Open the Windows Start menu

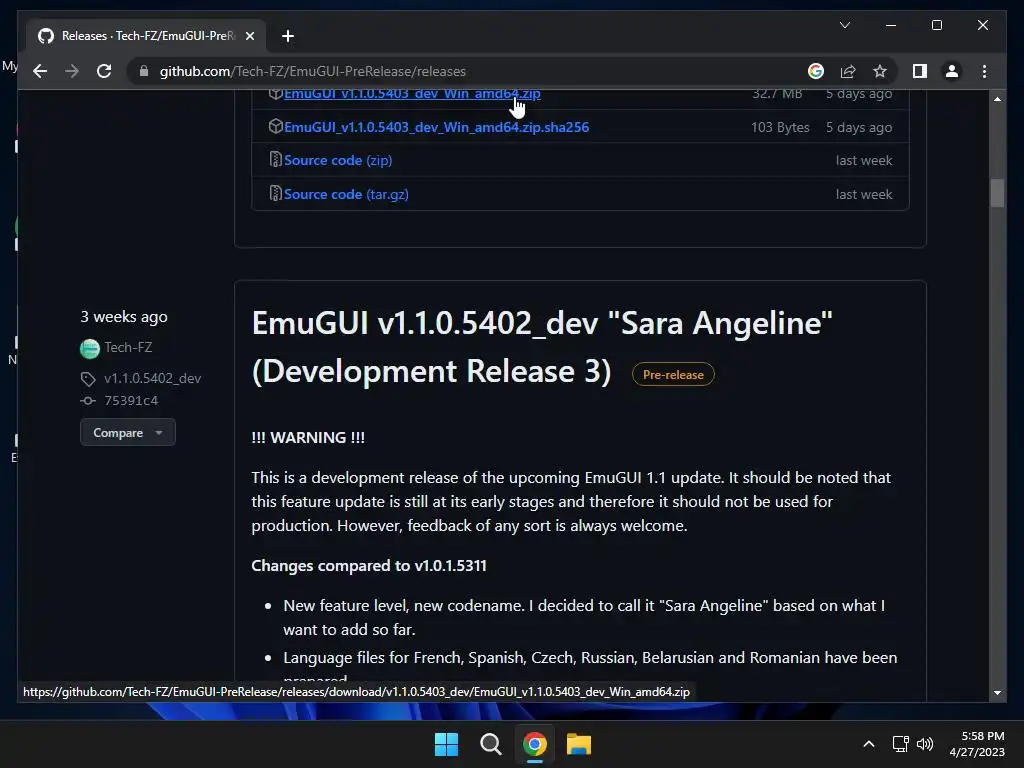[446, 744]
